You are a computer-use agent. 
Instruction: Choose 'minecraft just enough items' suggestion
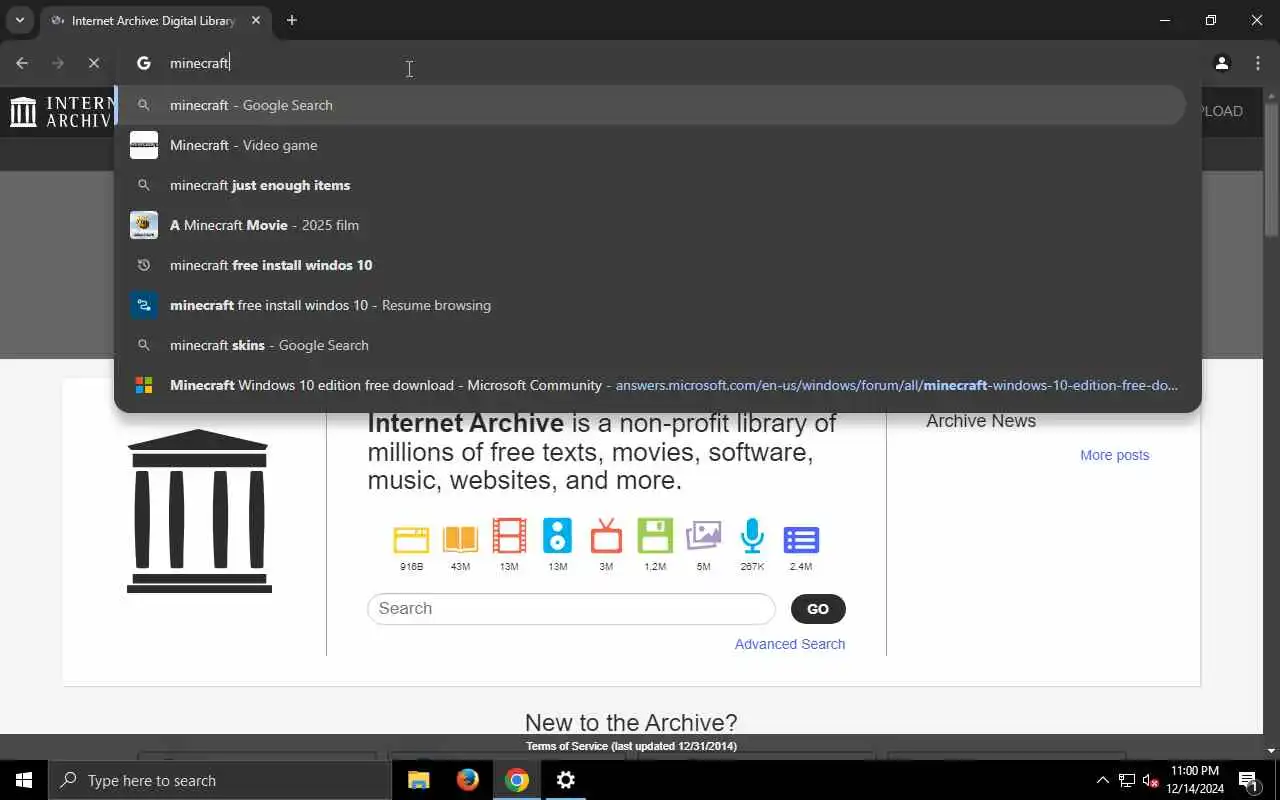point(652,185)
